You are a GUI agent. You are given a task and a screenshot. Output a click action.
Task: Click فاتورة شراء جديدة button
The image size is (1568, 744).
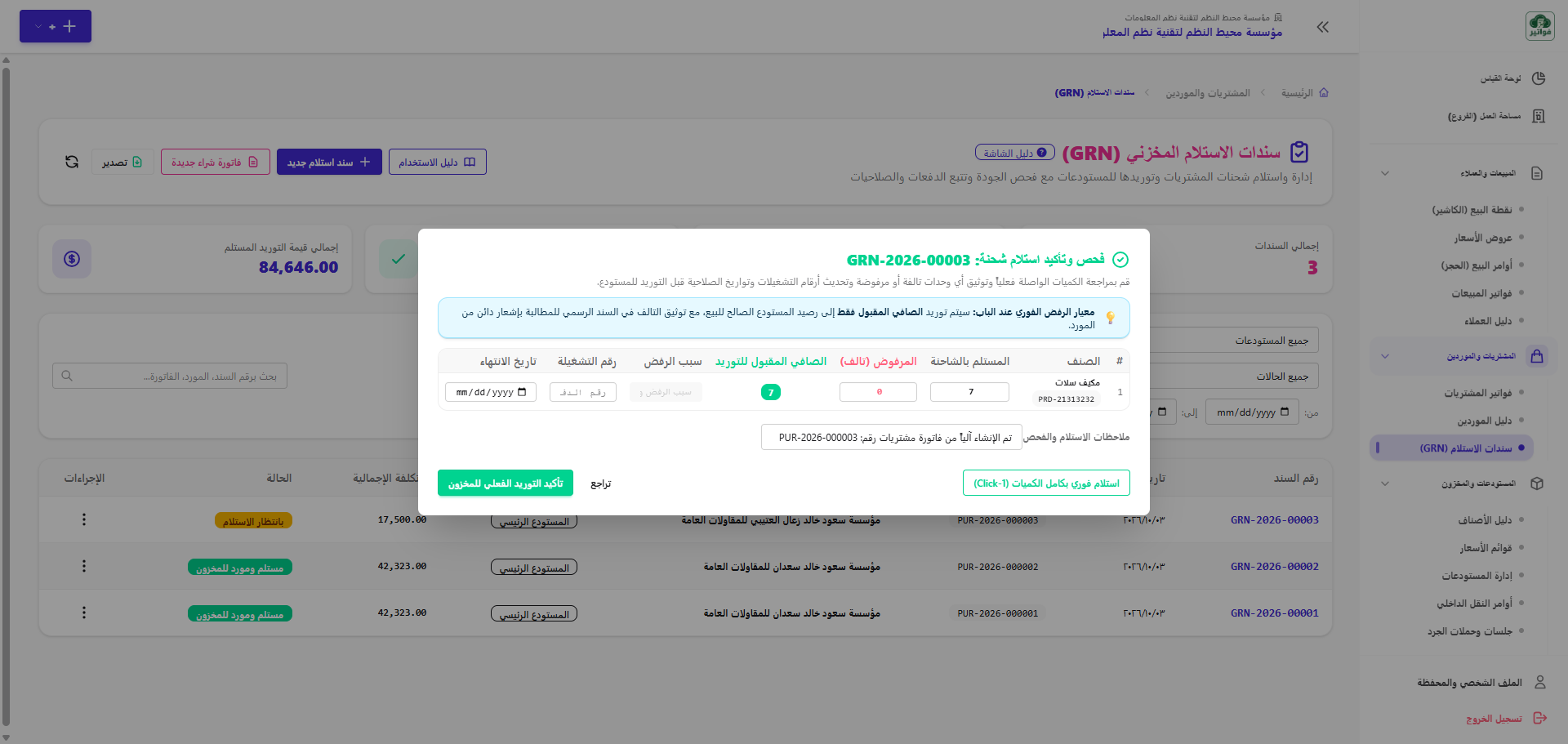215,162
